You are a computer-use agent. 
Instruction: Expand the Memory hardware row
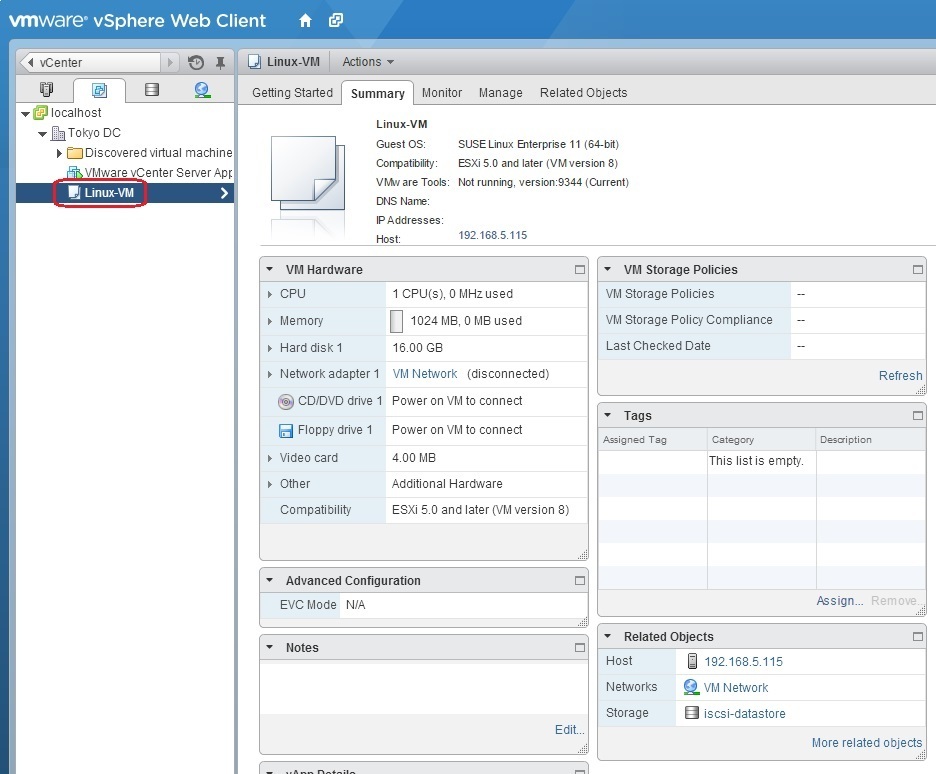[270, 321]
